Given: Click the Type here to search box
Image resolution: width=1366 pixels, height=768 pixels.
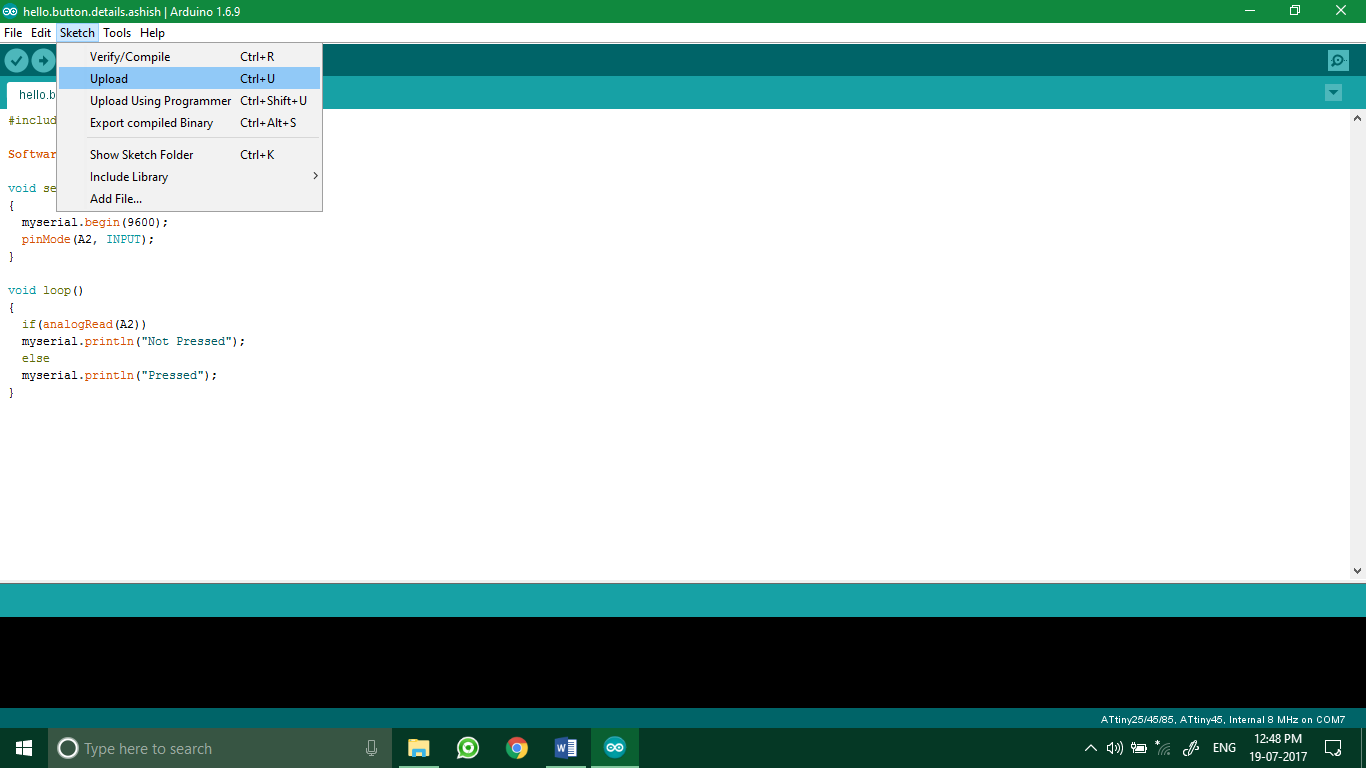Looking at the screenshot, I should coord(220,748).
